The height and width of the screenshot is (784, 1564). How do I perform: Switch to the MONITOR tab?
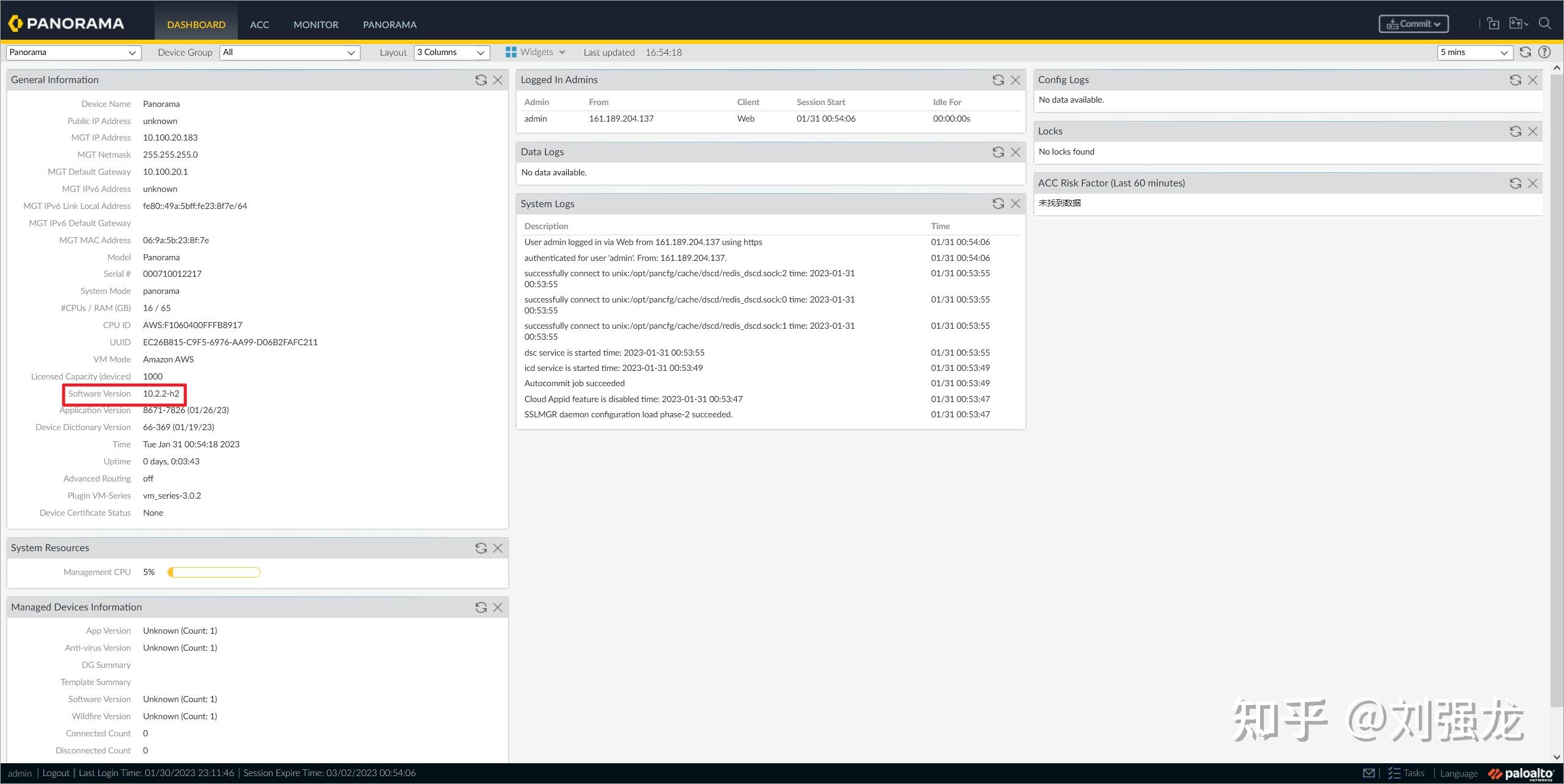[315, 24]
